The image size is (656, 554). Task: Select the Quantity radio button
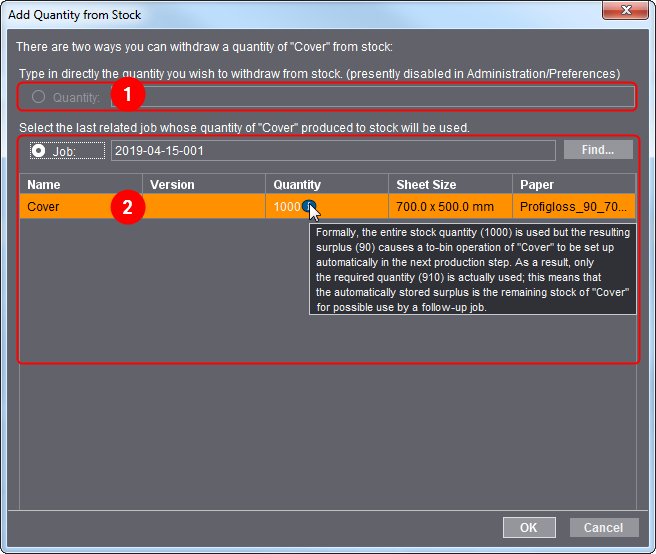39,97
